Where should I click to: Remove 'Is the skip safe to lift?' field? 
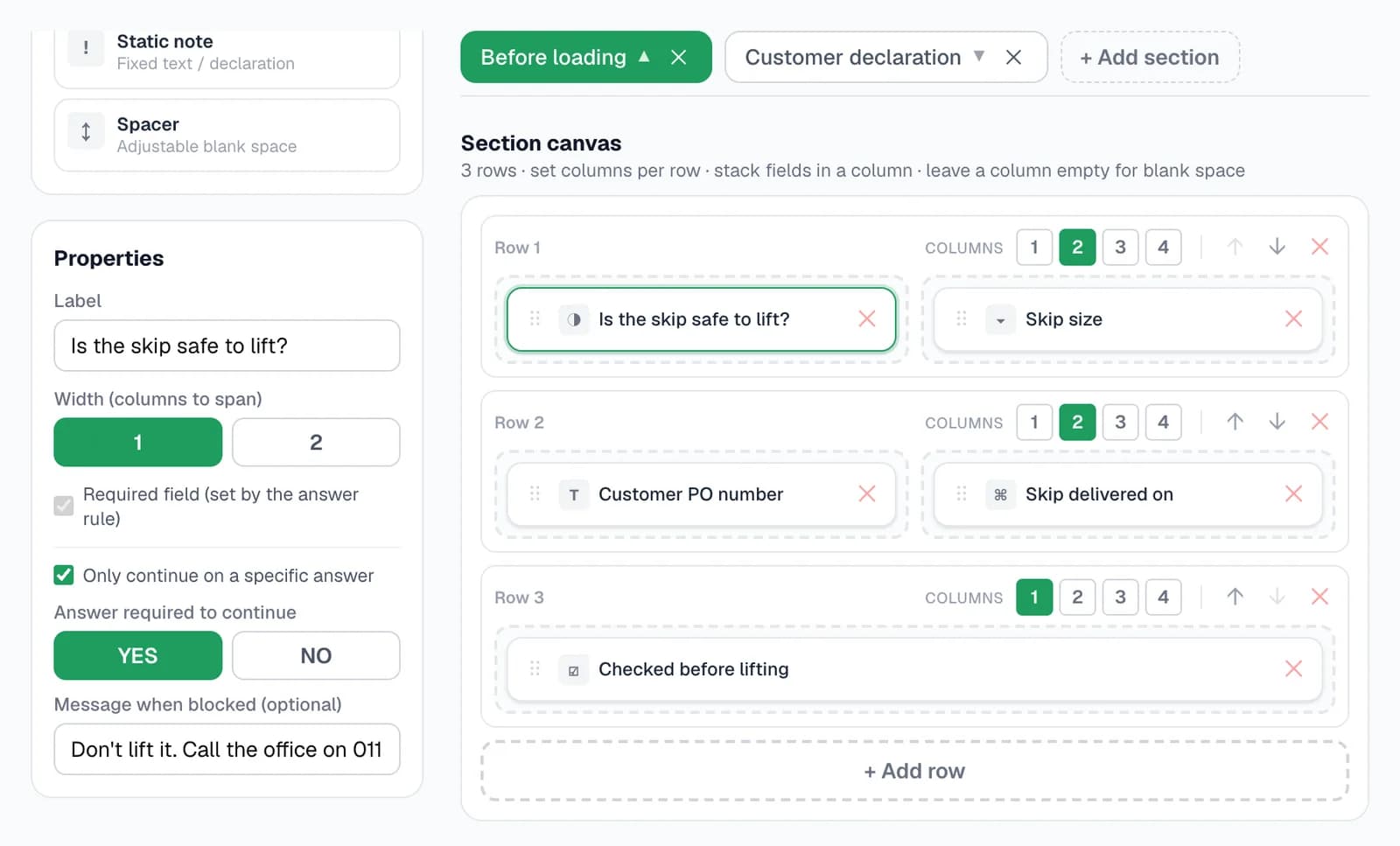(866, 319)
